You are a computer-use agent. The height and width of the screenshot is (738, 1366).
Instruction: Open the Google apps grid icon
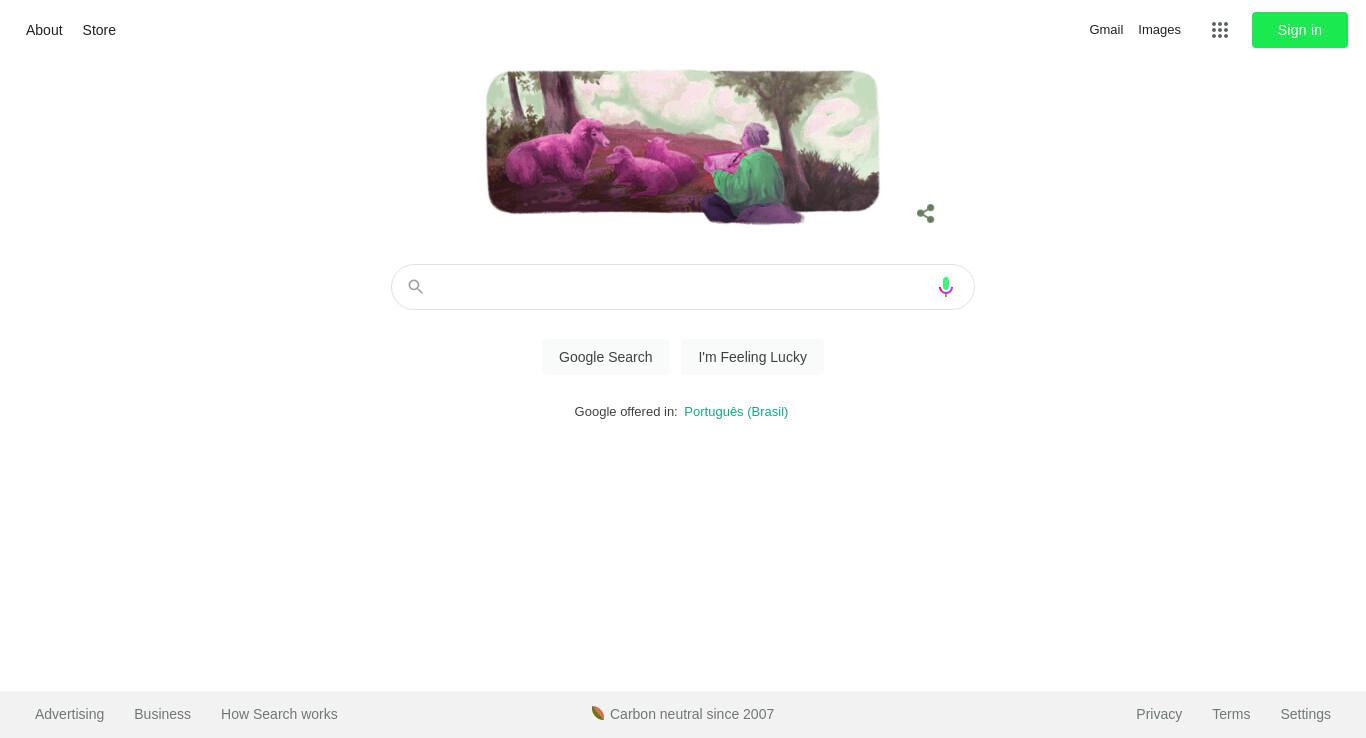[x=1219, y=30]
